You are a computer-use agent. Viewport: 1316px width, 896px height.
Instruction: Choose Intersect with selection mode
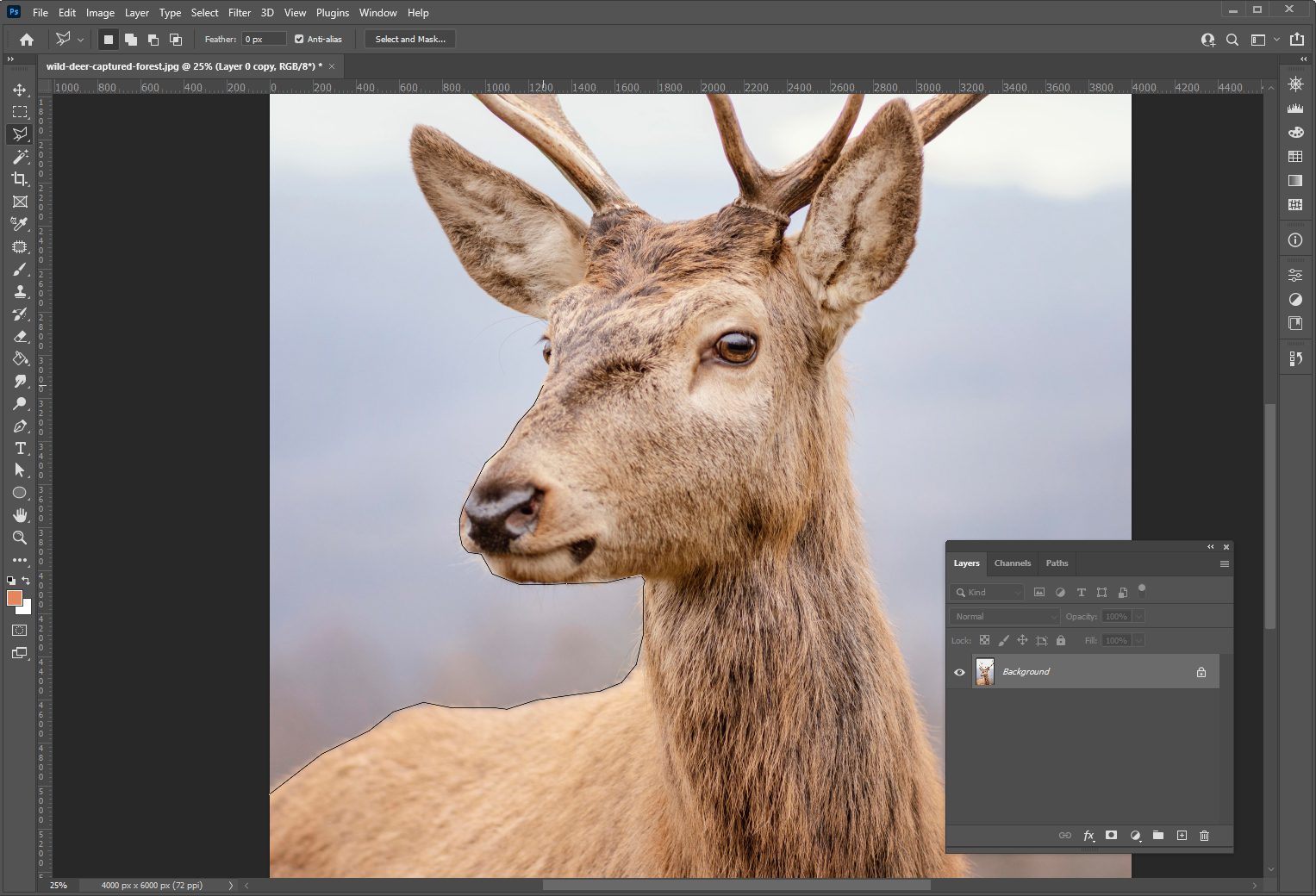(x=176, y=39)
